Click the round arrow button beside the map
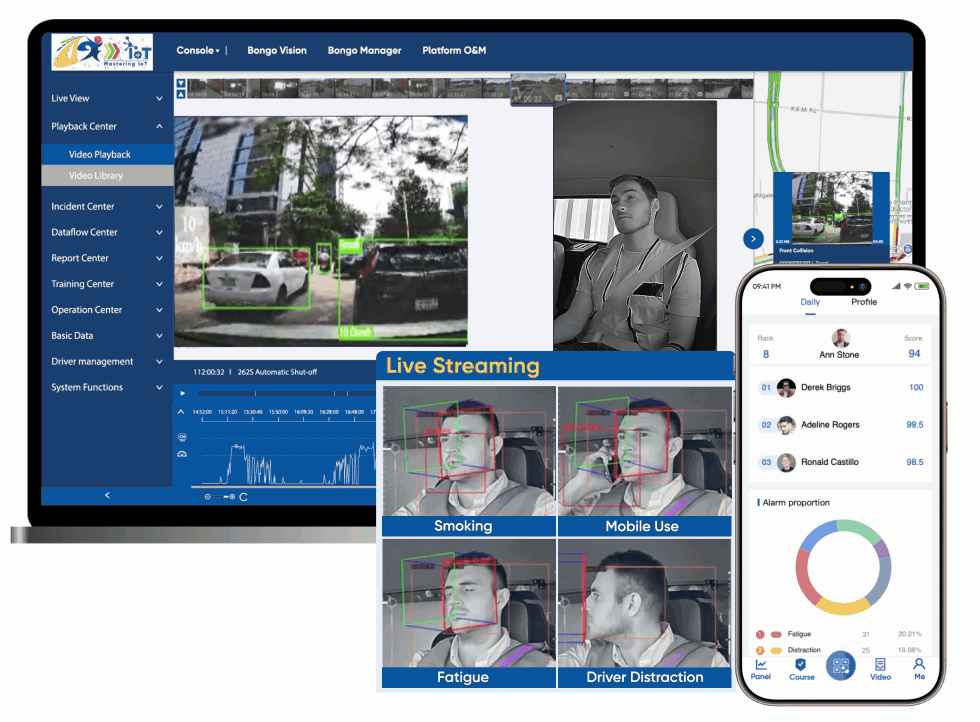Image resolution: width=980 pixels, height=722 pixels. coord(753,238)
